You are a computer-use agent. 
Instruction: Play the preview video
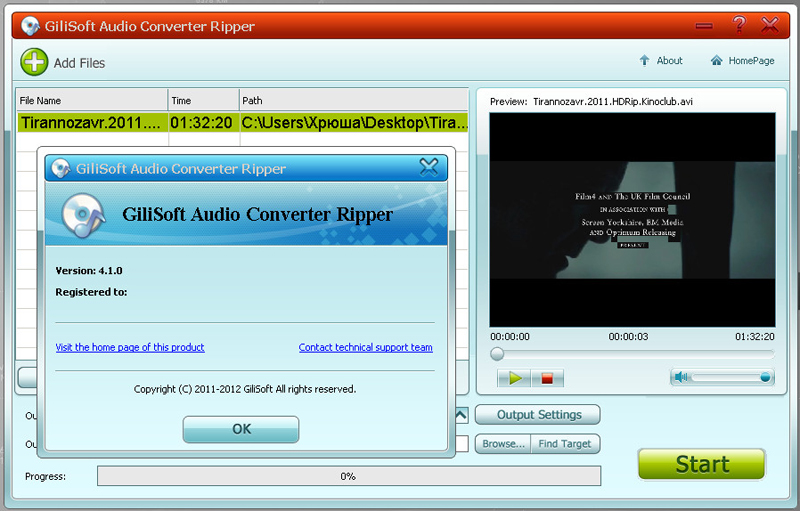(514, 378)
